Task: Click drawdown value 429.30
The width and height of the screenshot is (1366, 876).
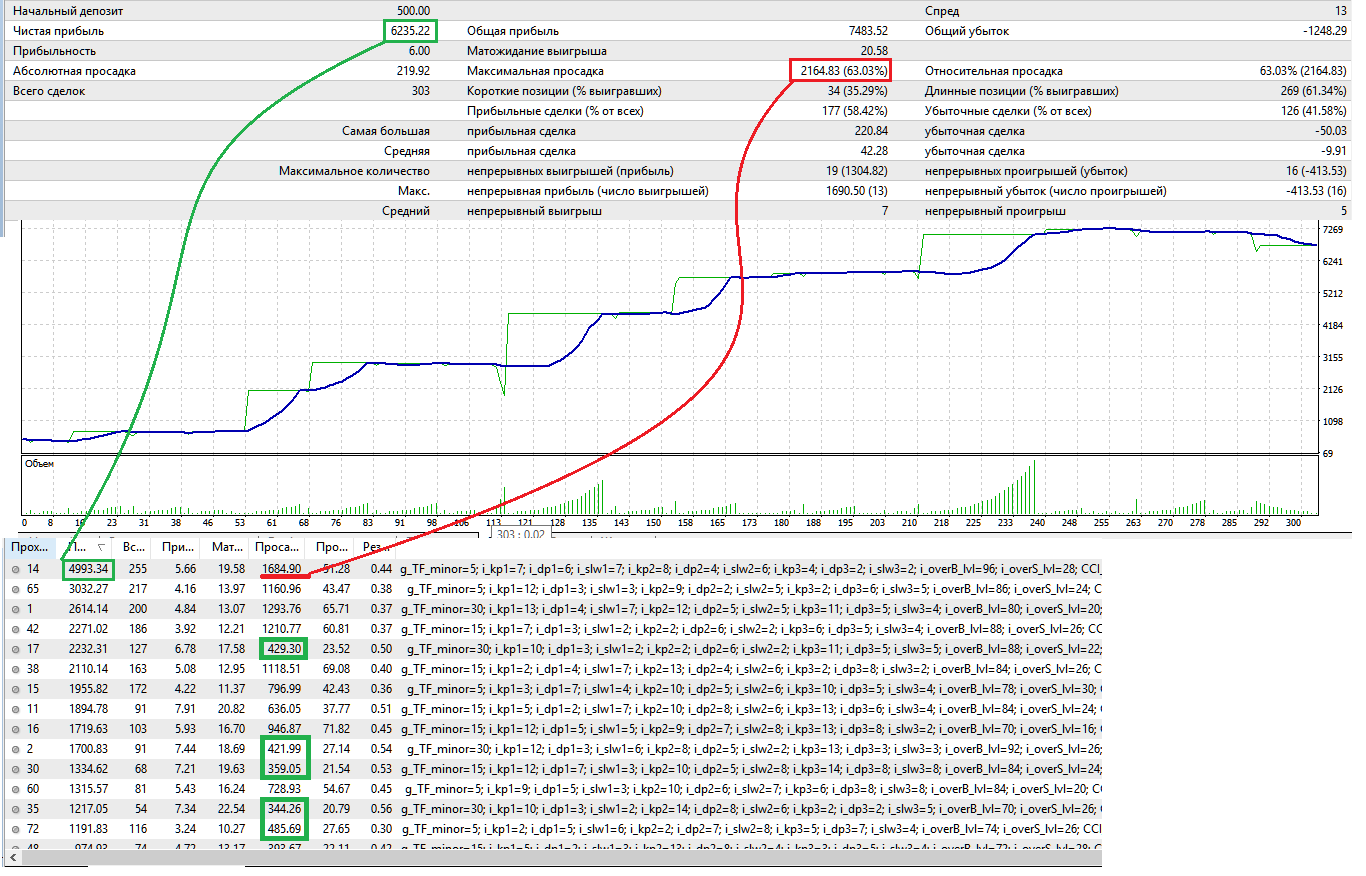Action: (x=284, y=649)
